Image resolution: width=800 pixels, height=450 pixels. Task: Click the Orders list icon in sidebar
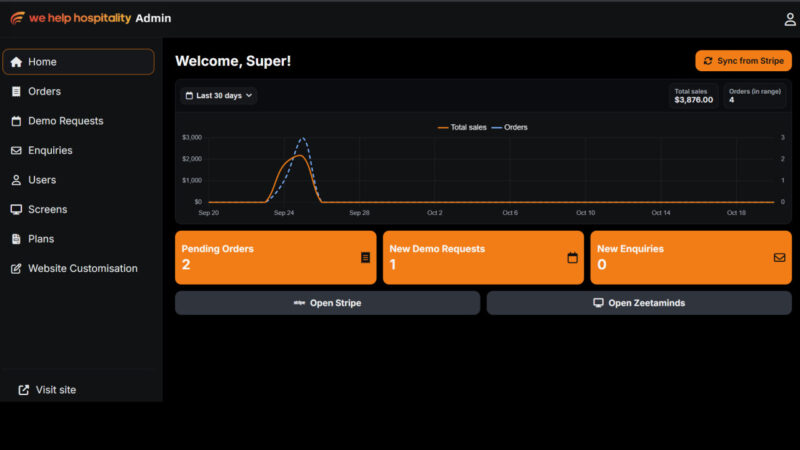(x=16, y=92)
